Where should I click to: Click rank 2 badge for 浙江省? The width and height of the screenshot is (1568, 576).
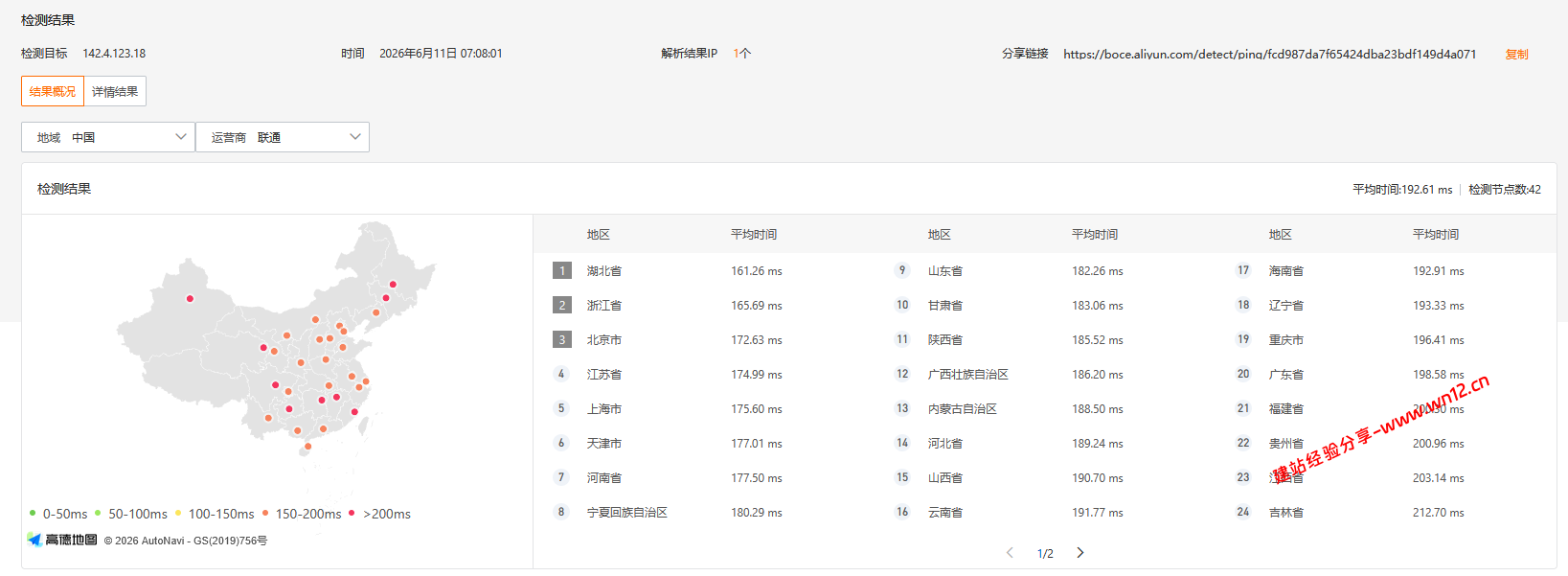click(562, 305)
